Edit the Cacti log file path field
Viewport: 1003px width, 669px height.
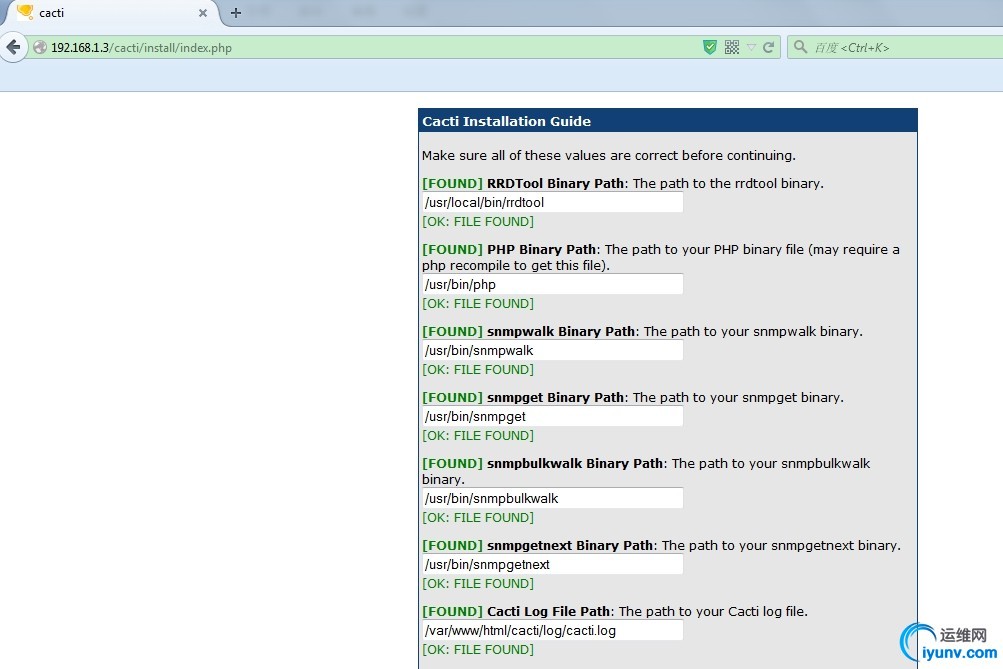pyautogui.click(x=552, y=630)
